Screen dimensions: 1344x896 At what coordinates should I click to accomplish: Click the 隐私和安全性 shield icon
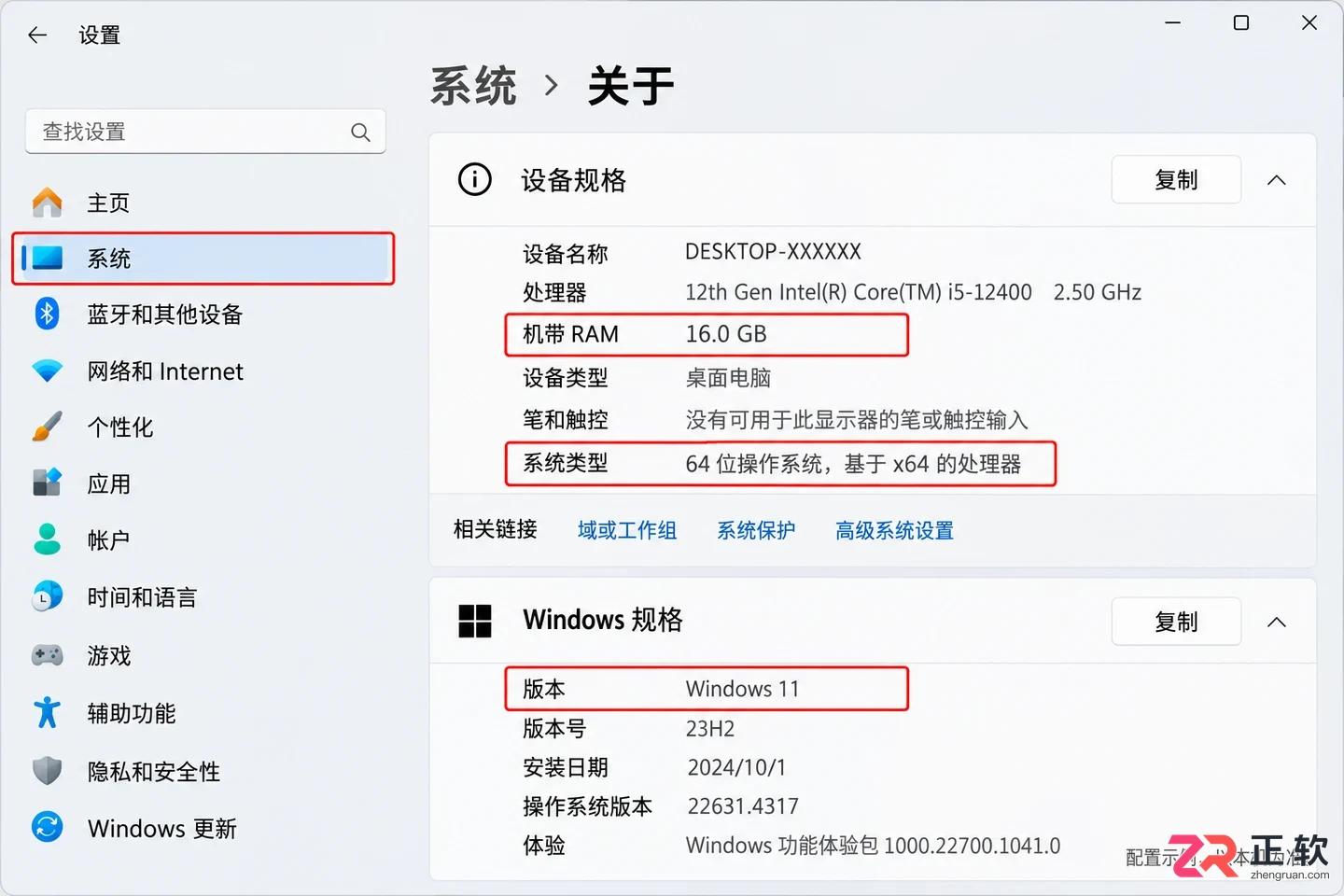tap(47, 771)
